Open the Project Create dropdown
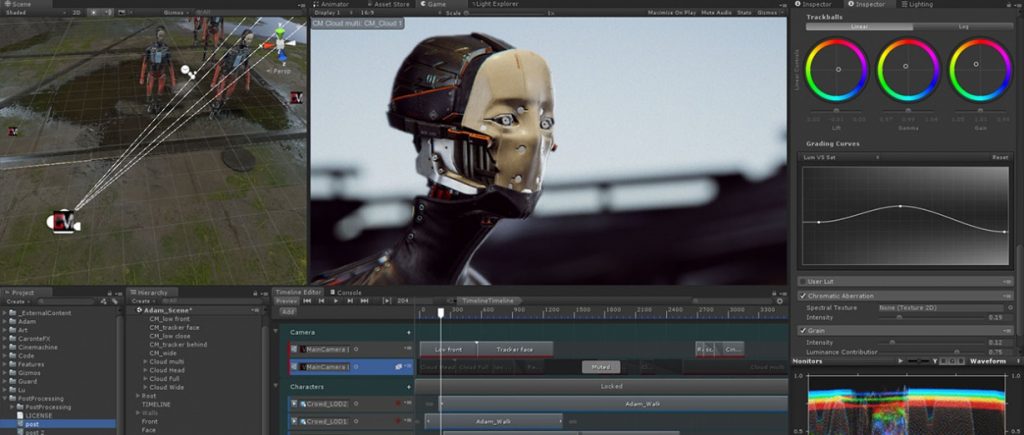The height and width of the screenshot is (435, 1024). click(x=16, y=302)
